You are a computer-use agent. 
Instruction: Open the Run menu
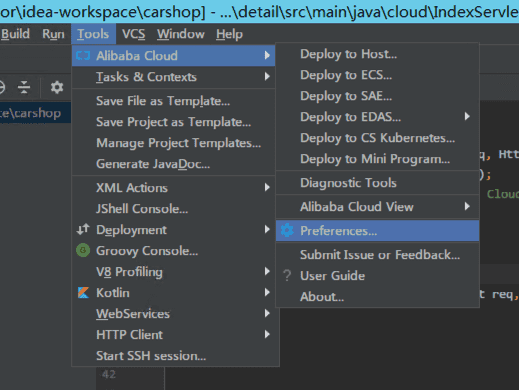[x=53, y=34]
